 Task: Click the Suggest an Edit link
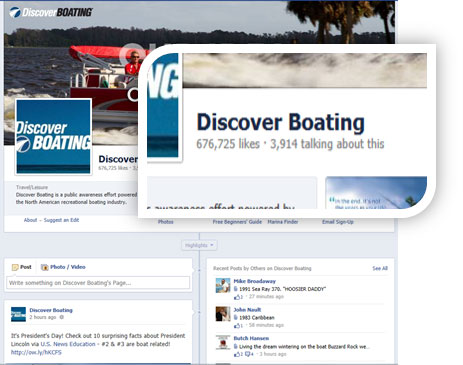tap(61, 220)
